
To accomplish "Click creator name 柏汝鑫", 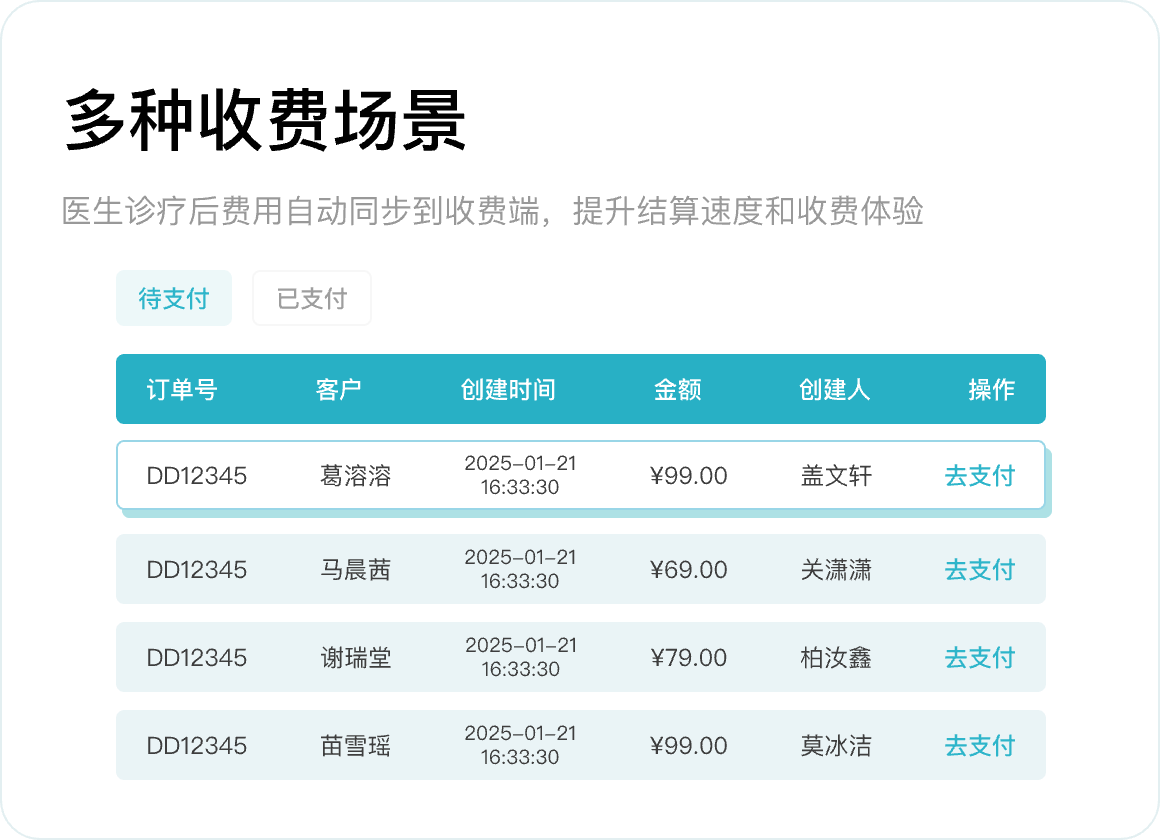I will [836, 658].
